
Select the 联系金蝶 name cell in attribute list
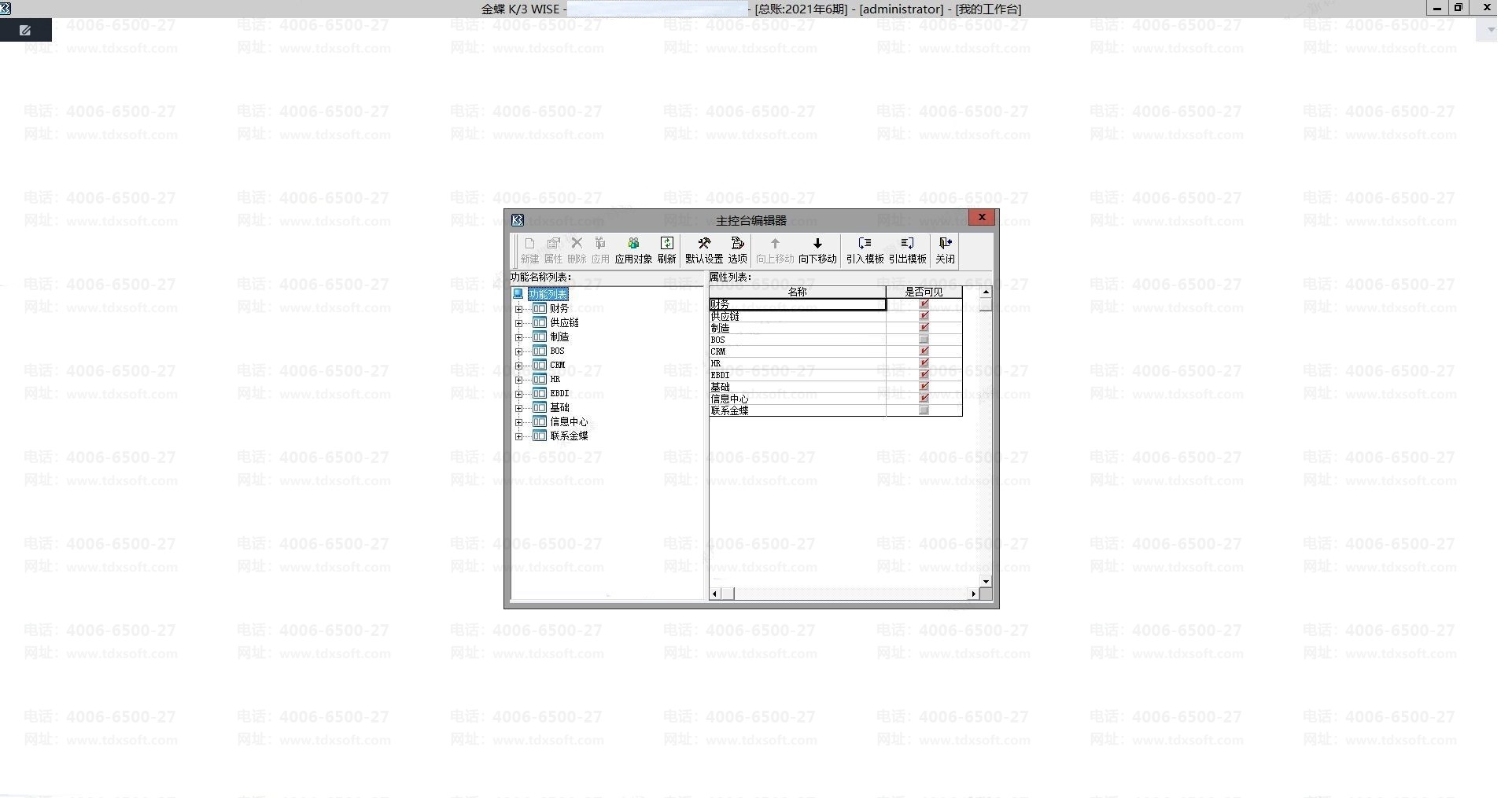pyautogui.click(x=798, y=410)
